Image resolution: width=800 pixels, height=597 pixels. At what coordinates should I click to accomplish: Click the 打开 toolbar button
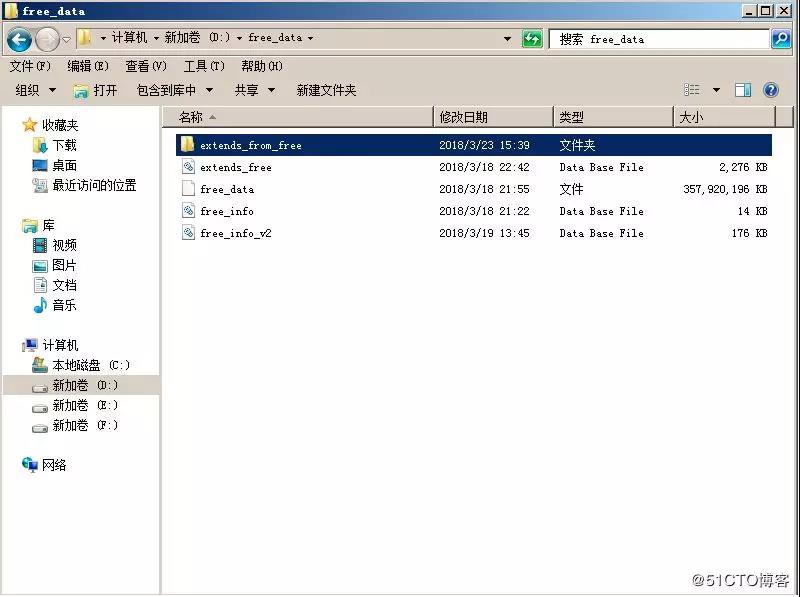coord(95,90)
